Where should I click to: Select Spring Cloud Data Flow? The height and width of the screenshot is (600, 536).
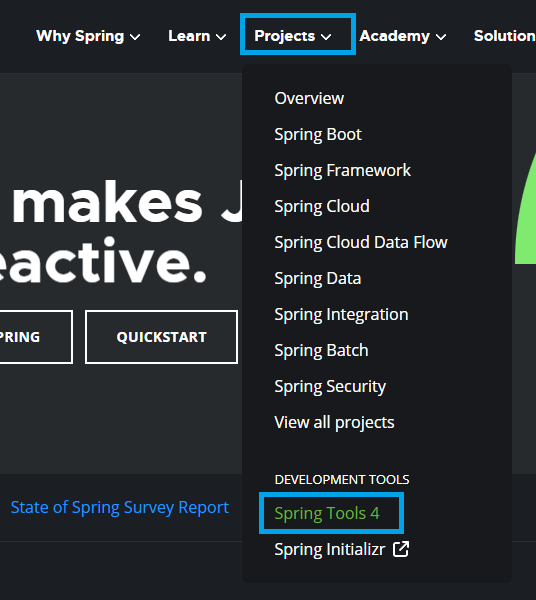pyautogui.click(x=361, y=242)
